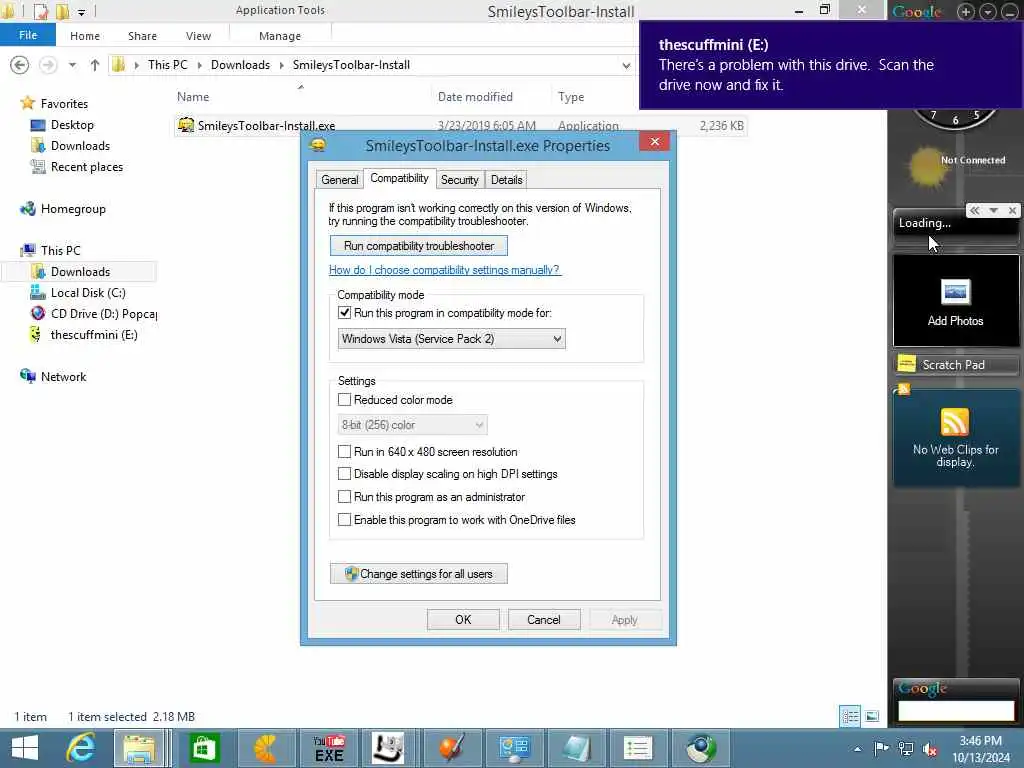The width and height of the screenshot is (1024, 768).
Task: Click Run compatibility troubleshooter button
Action: [419, 246]
